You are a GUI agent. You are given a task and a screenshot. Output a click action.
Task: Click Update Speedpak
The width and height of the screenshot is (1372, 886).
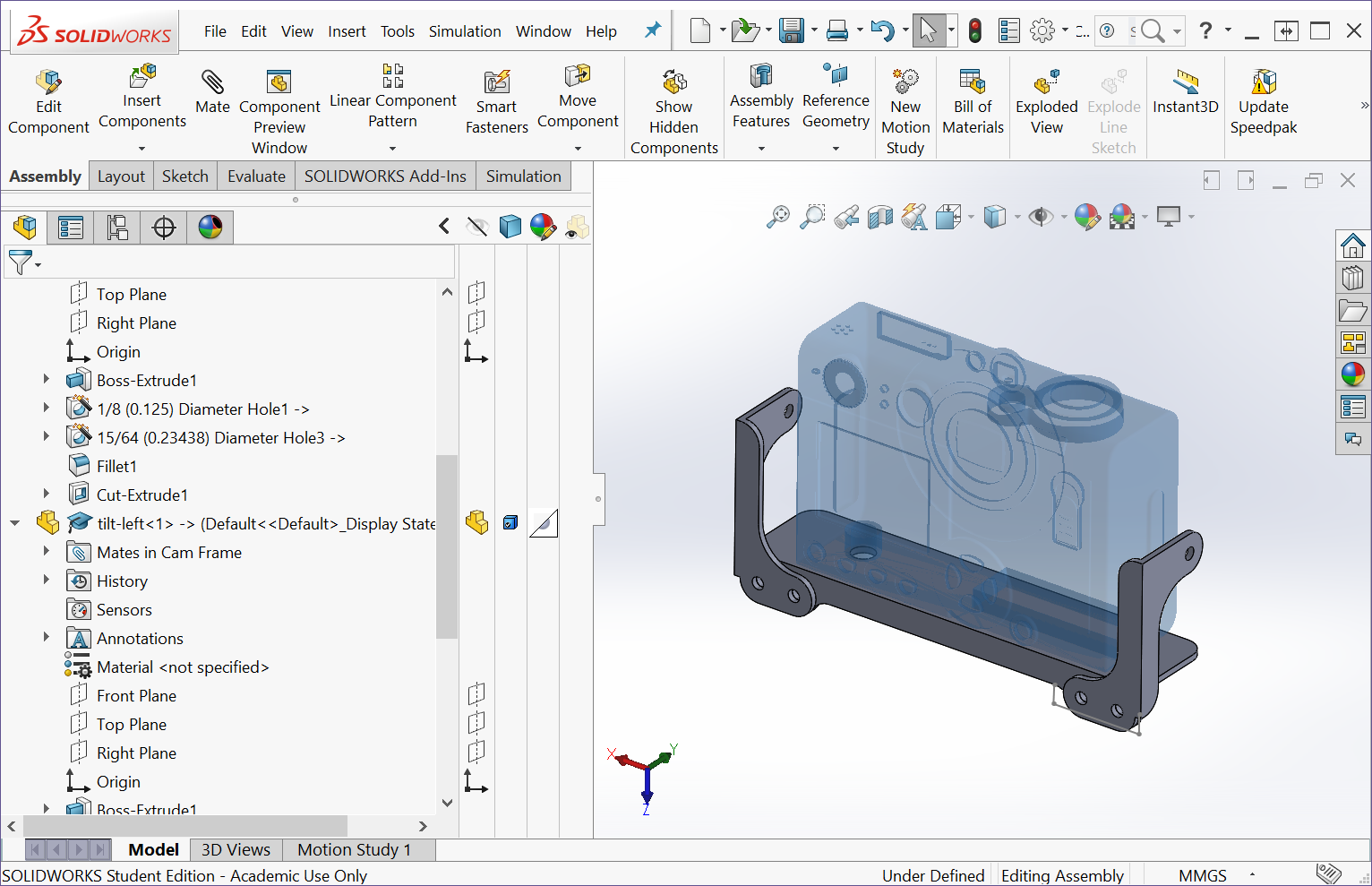[1264, 101]
